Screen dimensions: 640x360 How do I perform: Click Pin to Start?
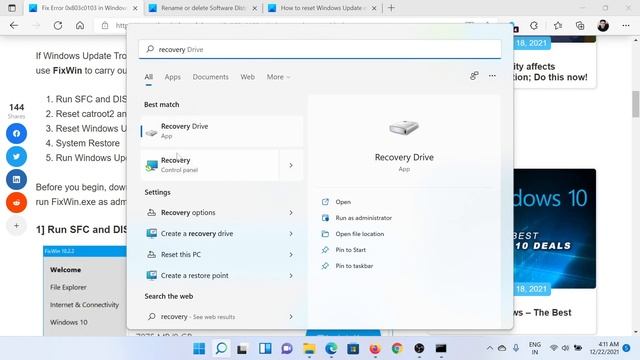(351, 250)
